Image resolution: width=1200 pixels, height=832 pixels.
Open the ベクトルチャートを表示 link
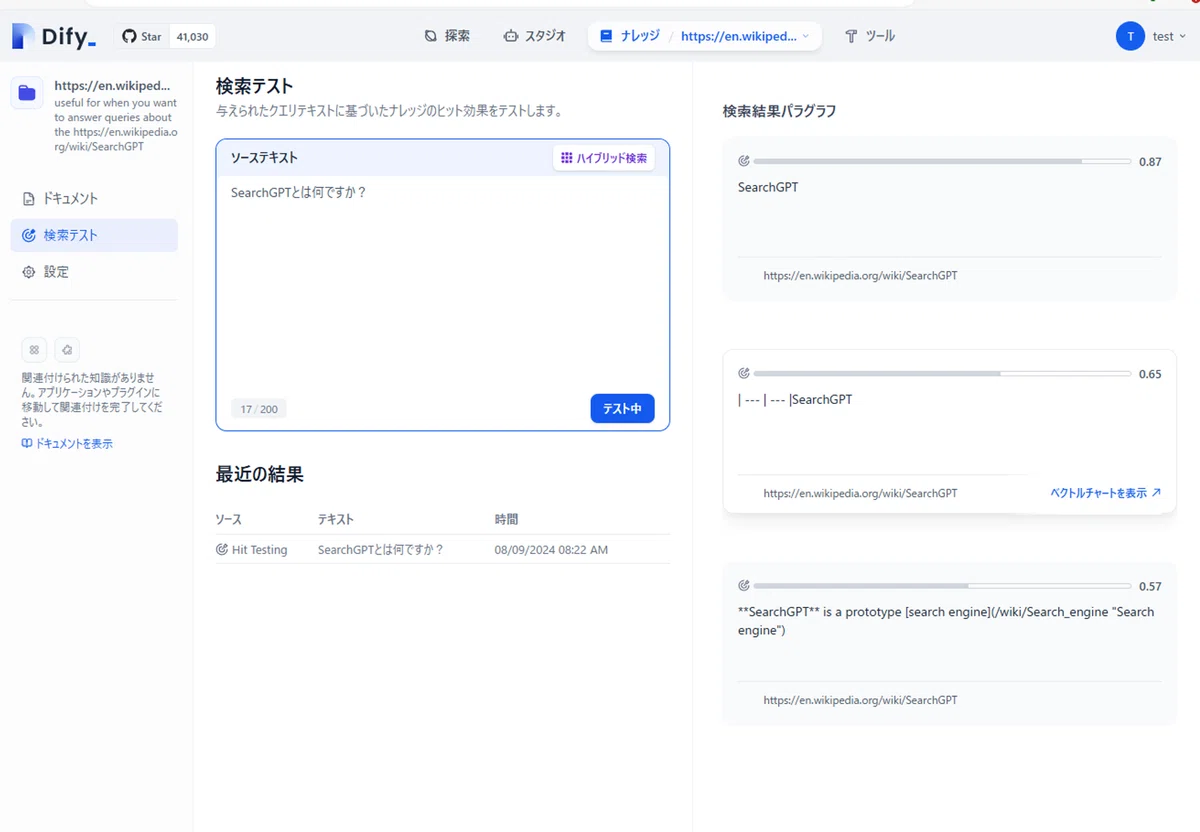coord(1106,493)
